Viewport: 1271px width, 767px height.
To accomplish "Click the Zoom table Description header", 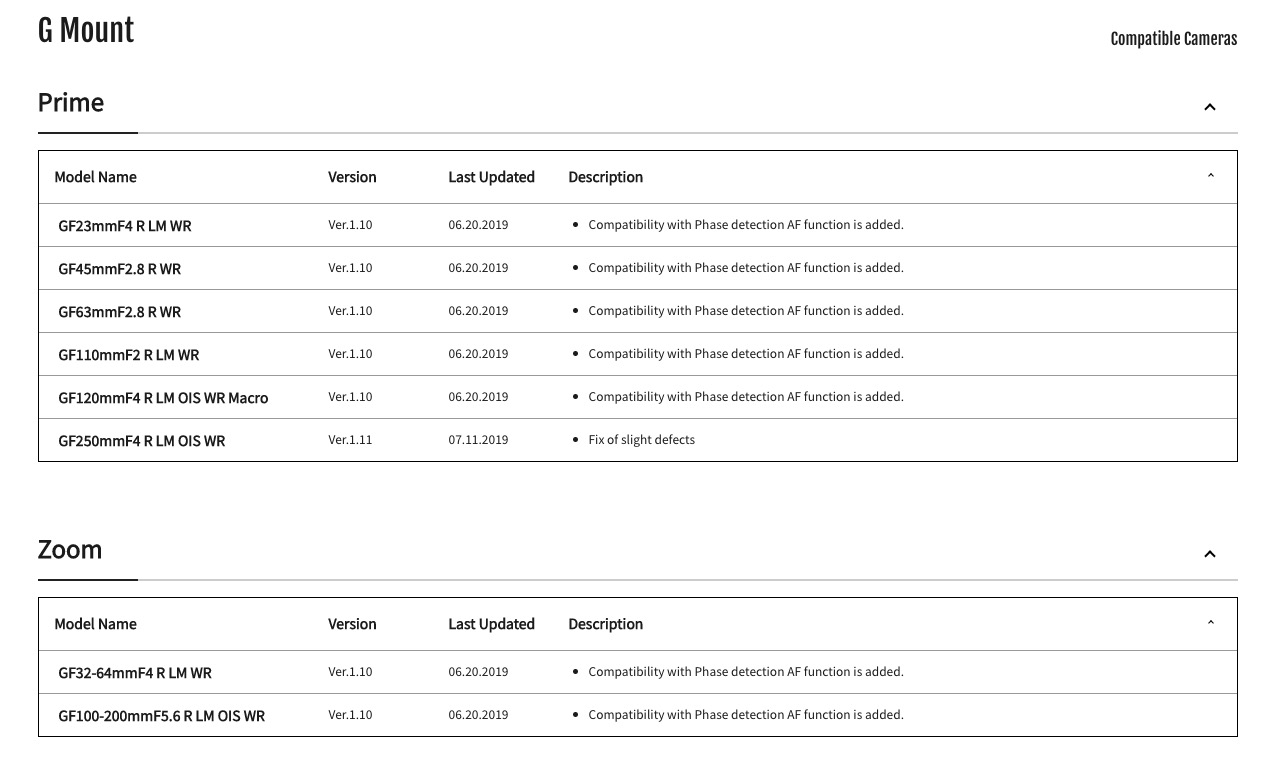I will [605, 624].
